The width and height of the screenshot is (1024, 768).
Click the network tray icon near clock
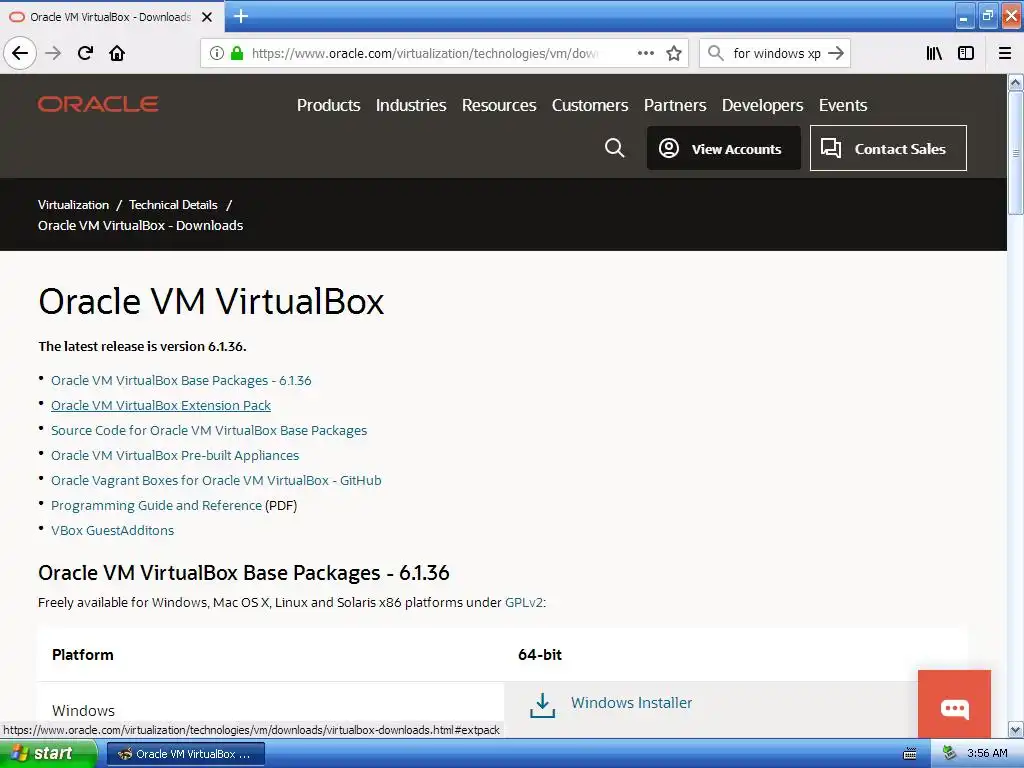(949, 753)
